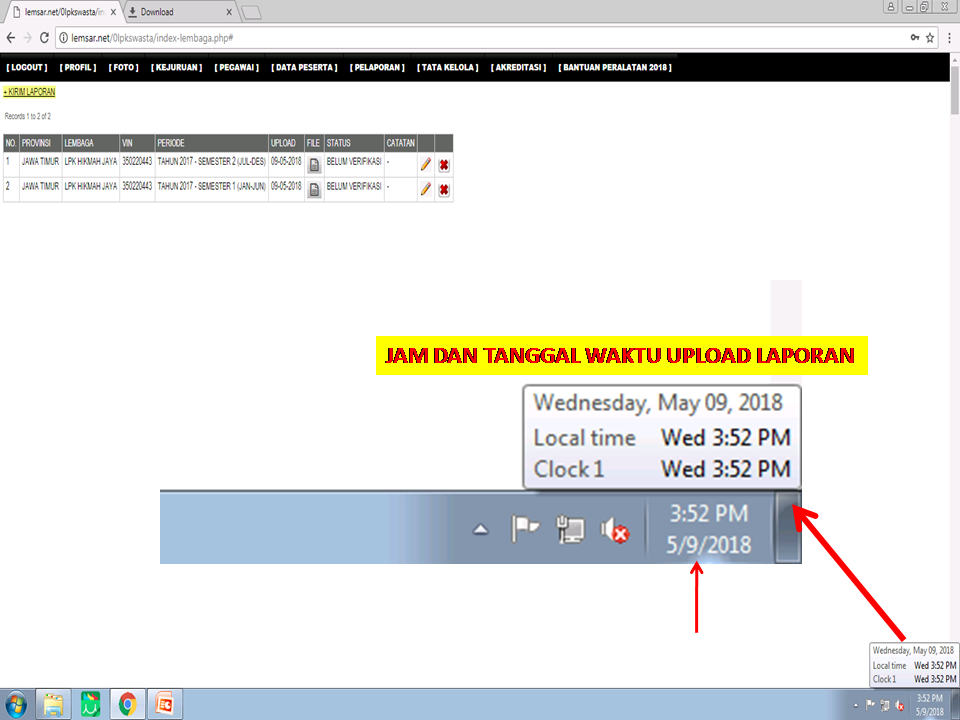The width and height of the screenshot is (960, 720).
Task: Edit the Semester 1 report with pencil icon
Action: pyautogui.click(x=424, y=189)
